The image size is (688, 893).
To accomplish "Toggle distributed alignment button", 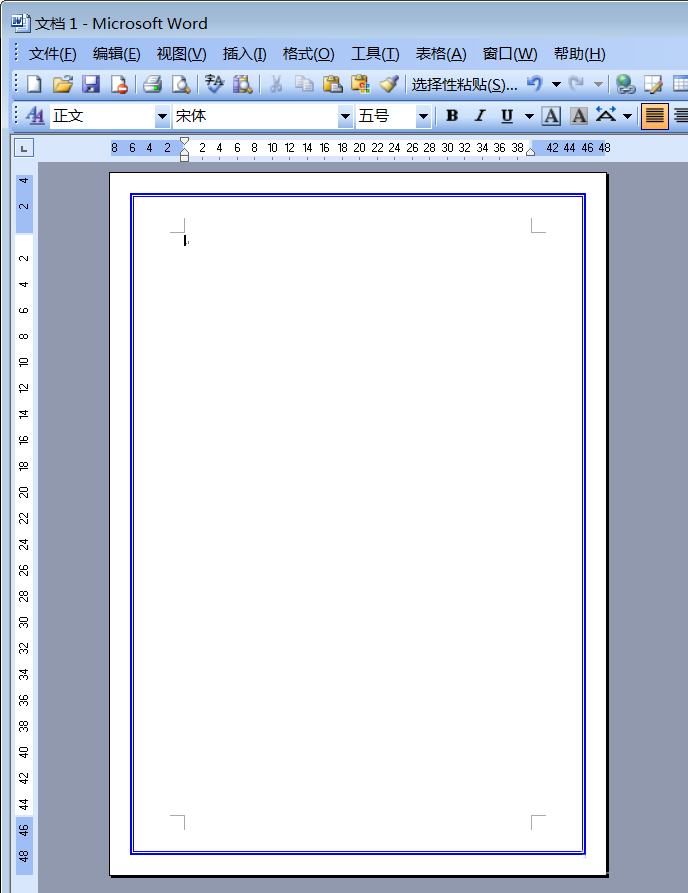I will pos(680,116).
